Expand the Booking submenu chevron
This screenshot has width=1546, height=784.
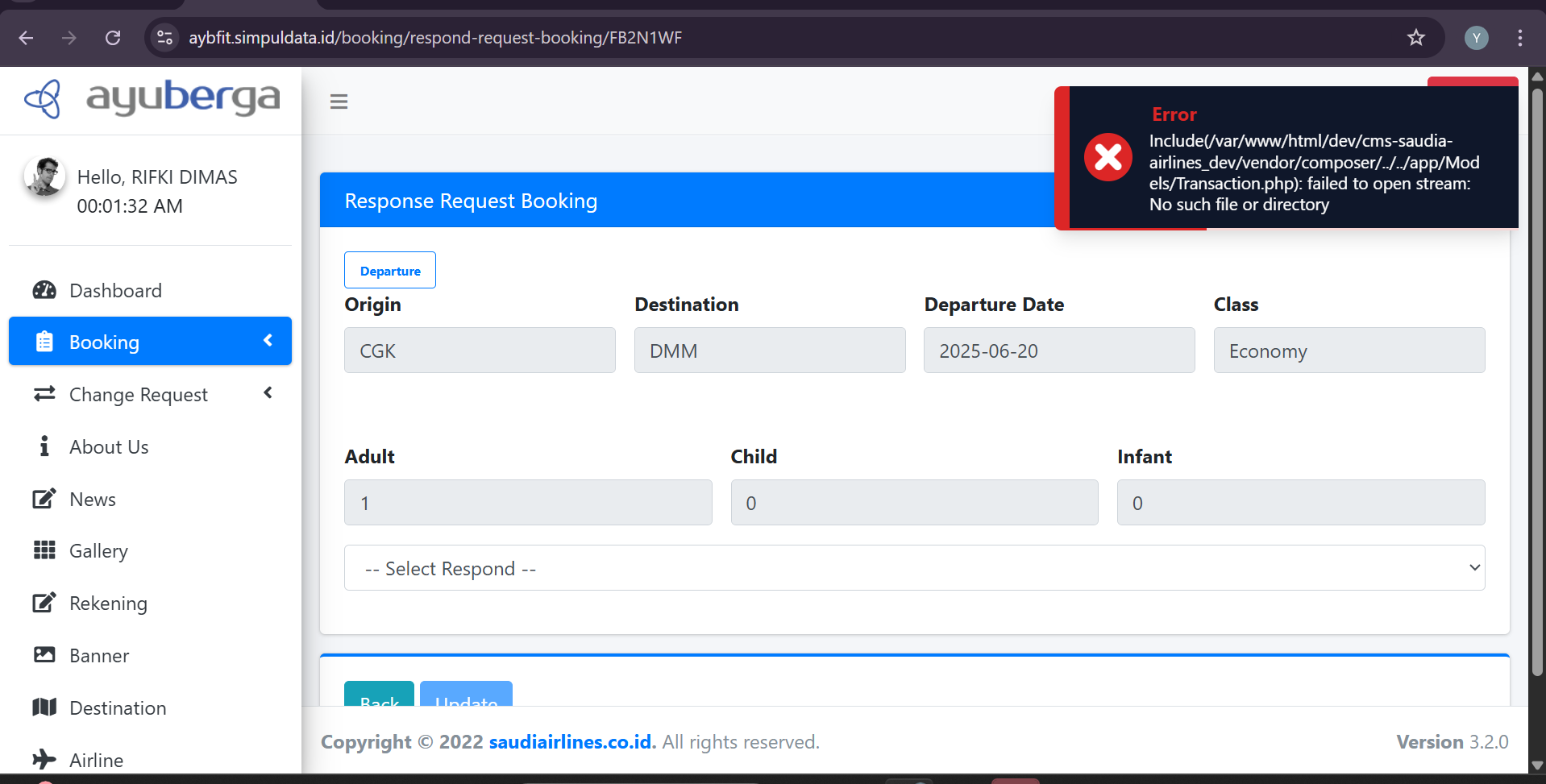point(268,341)
